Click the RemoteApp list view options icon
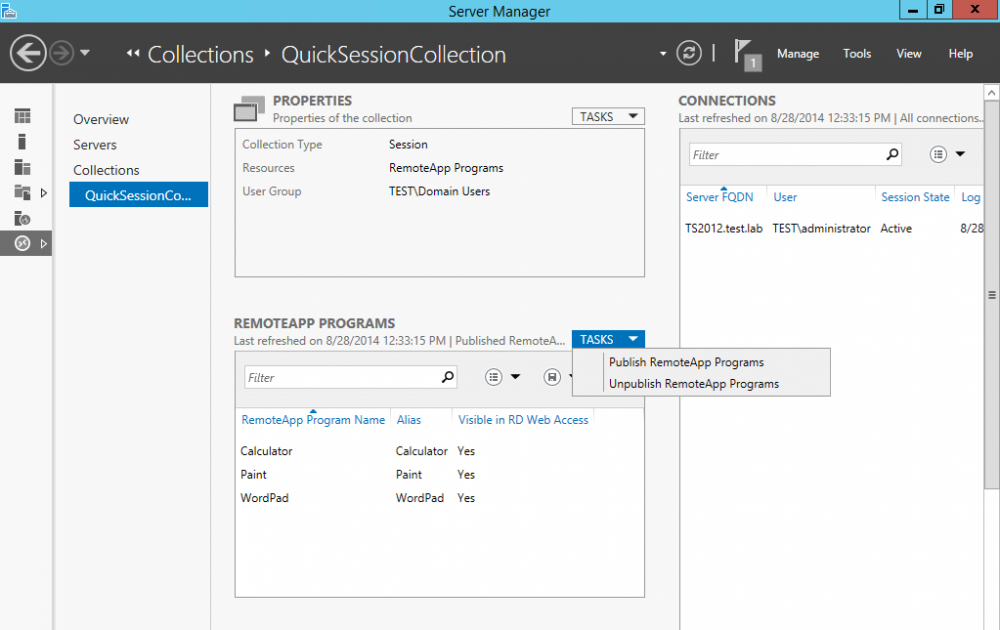This screenshot has width=1000, height=630. (x=493, y=377)
